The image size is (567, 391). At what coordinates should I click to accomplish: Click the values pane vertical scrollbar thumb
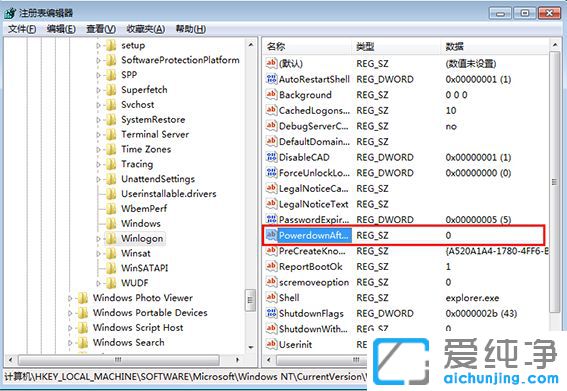point(554,182)
